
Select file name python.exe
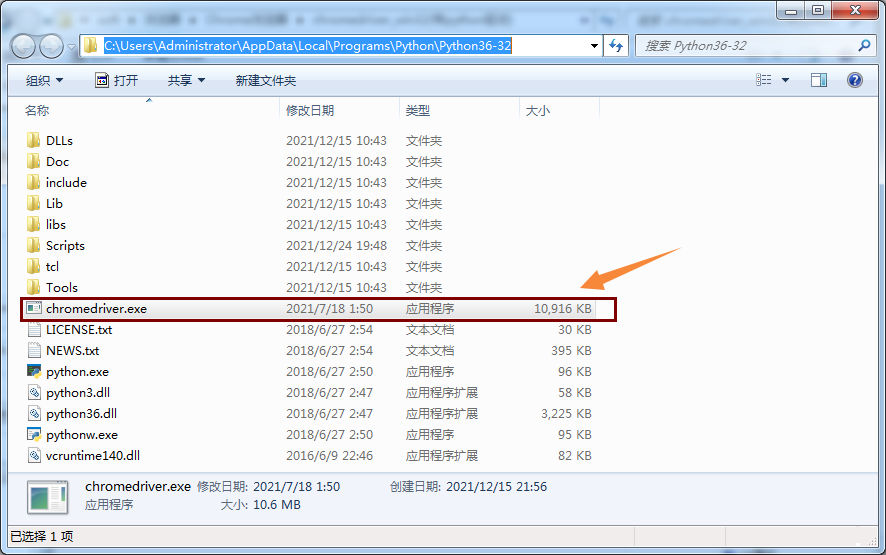pos(77,372)
